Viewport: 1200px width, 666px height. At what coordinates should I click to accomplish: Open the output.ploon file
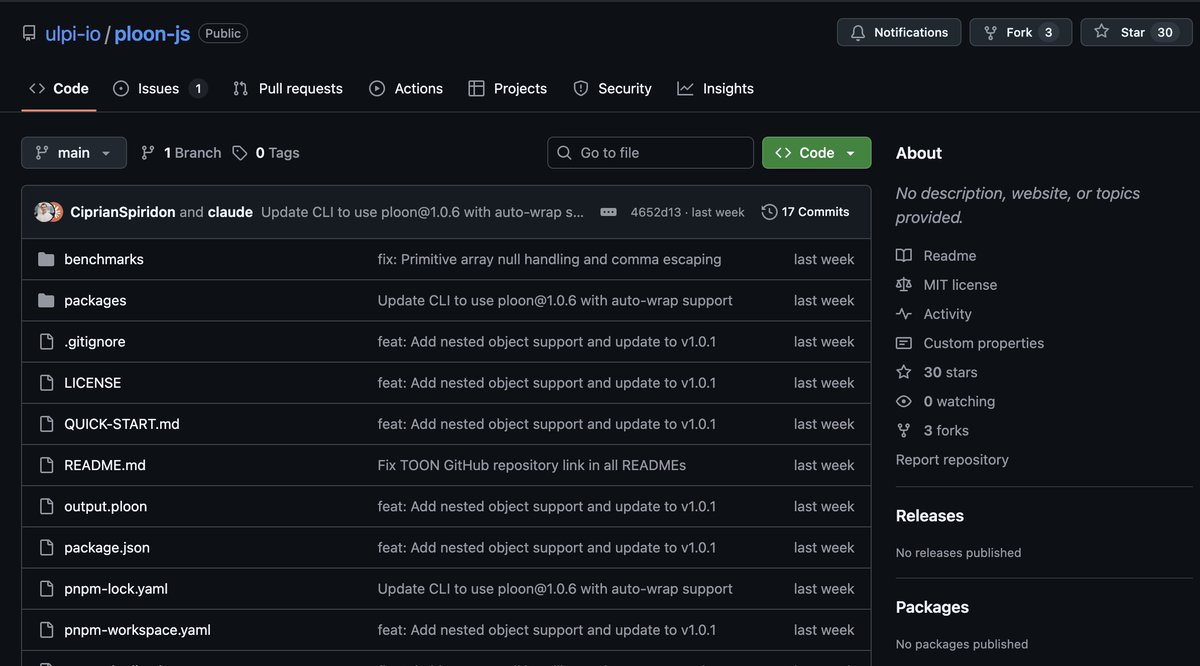pyautogui.click(x=106, y=506)
